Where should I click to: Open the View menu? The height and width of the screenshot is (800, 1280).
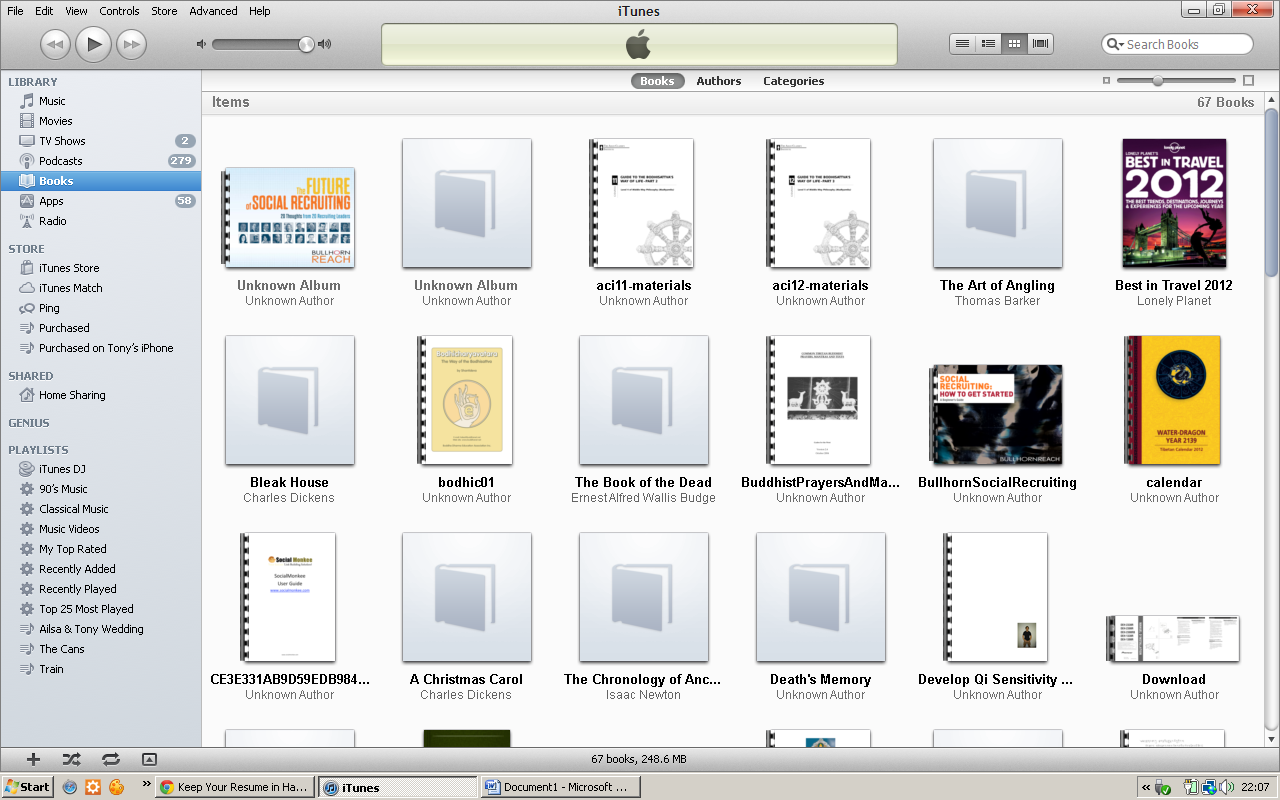(x=76, y=11)
